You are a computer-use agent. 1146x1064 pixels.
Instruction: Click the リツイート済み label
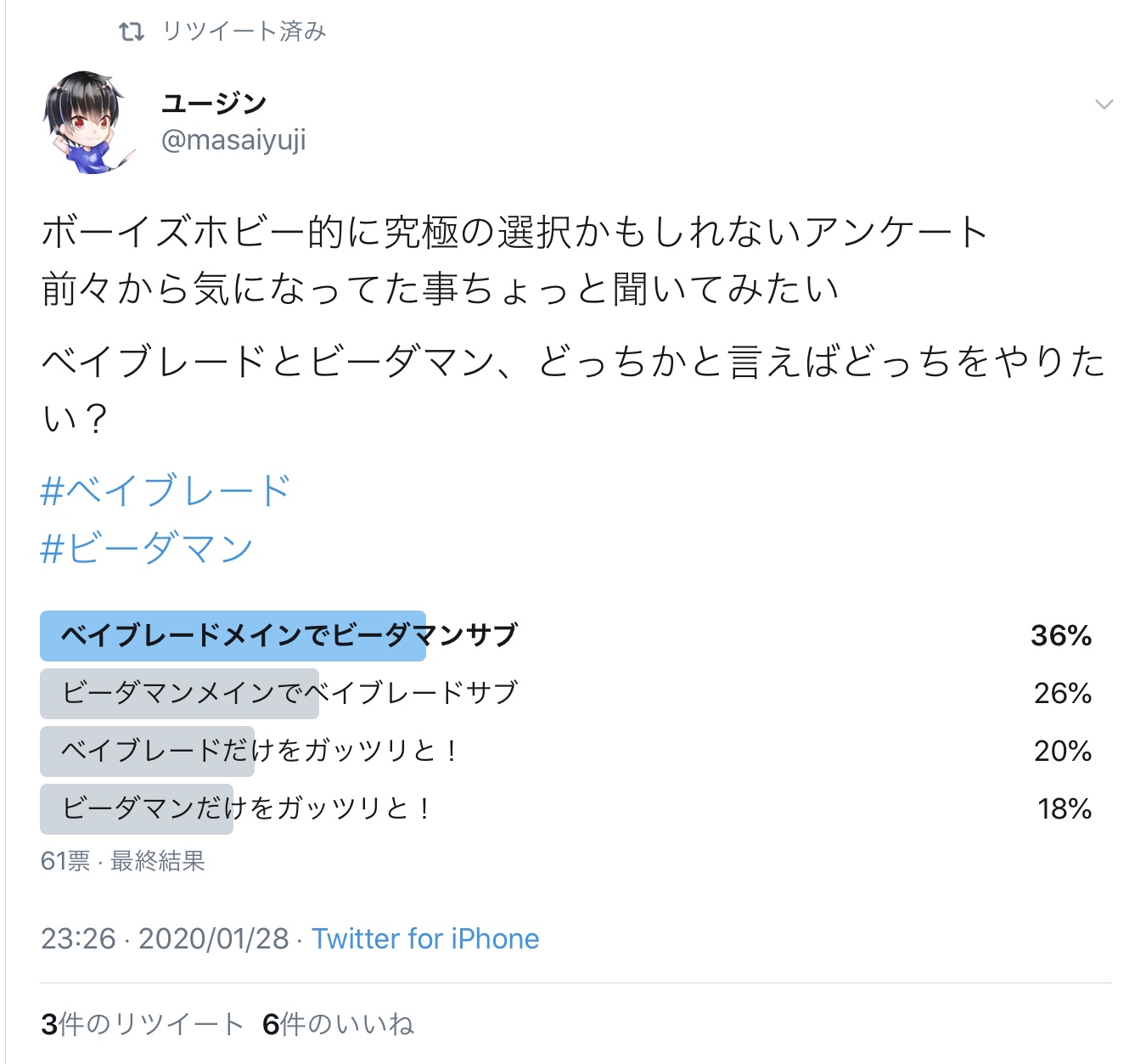244,32
